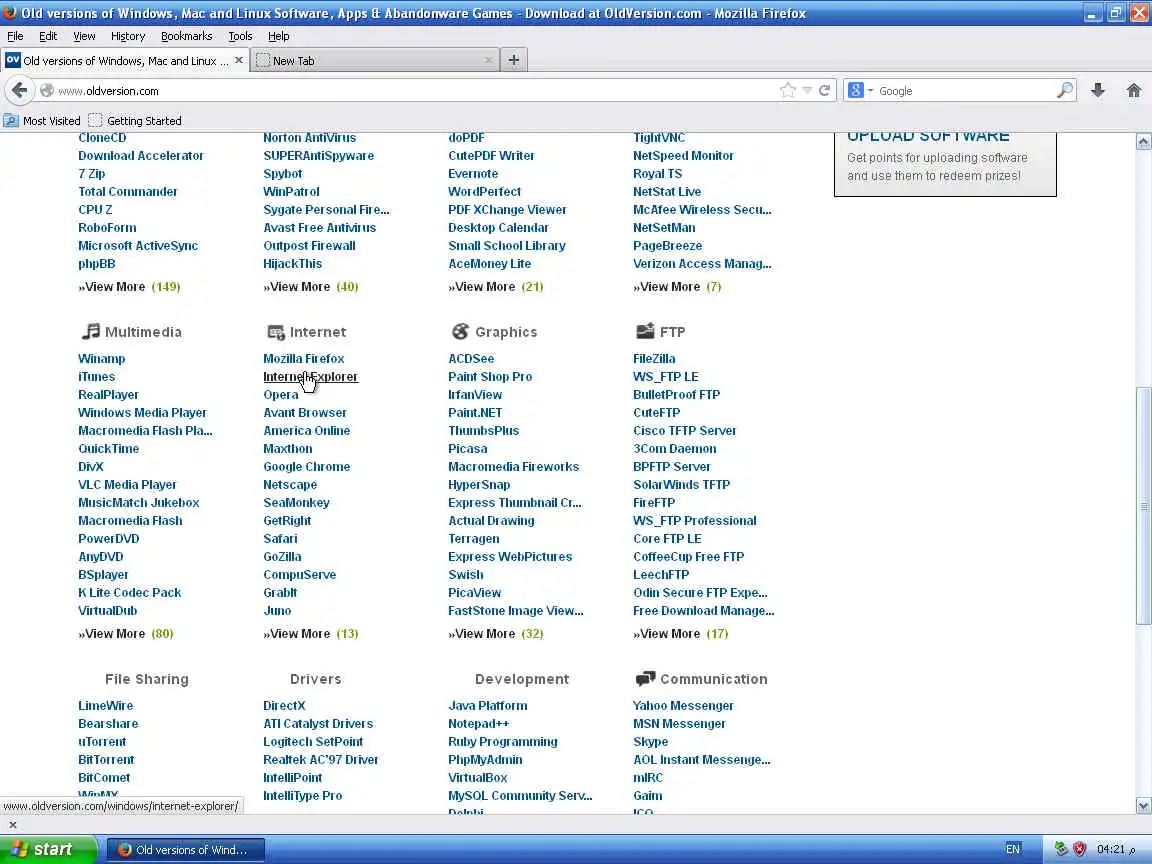Open a new tab with the plus button

[514, 60]
